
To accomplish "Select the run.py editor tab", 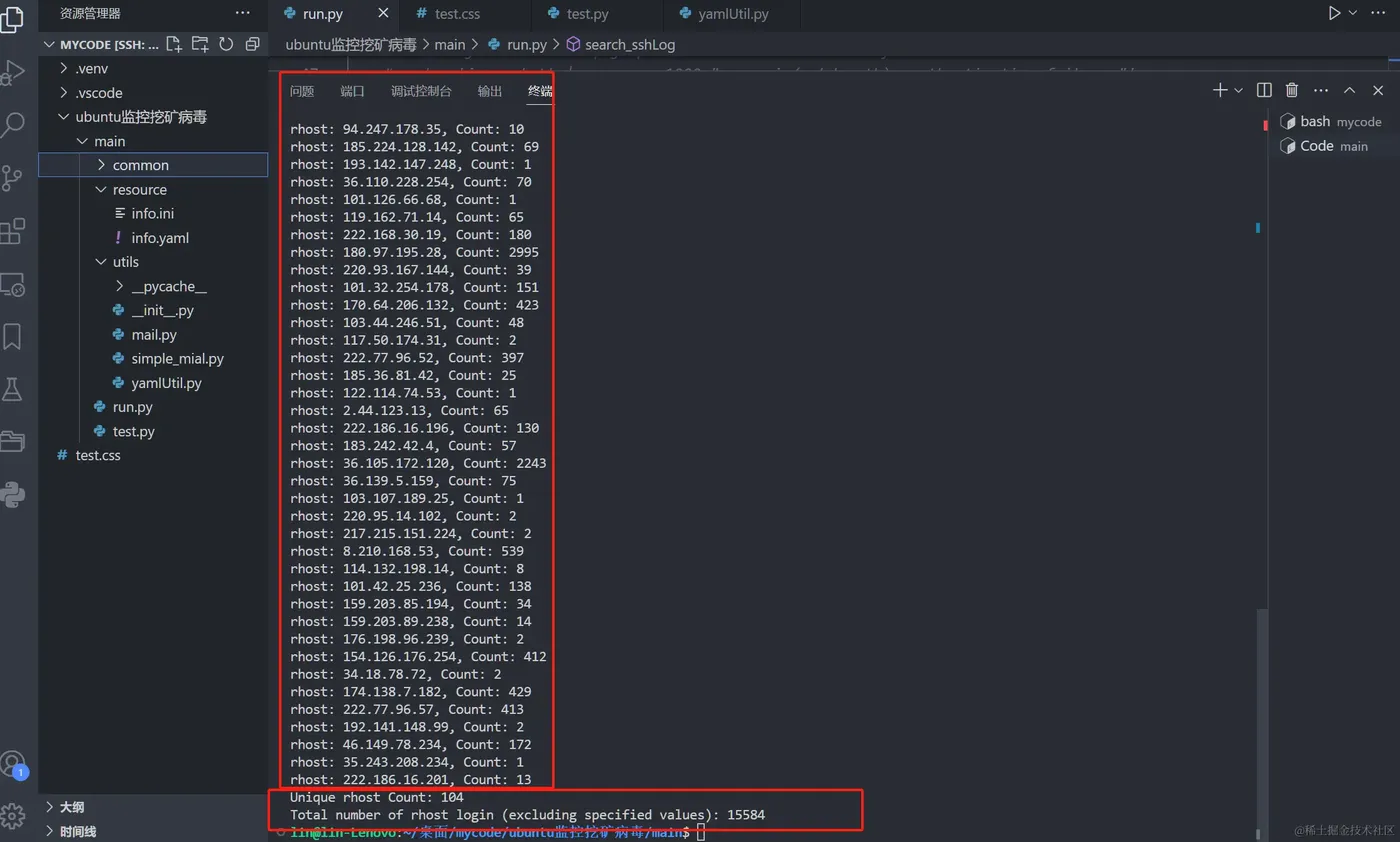I will [334, 14].
